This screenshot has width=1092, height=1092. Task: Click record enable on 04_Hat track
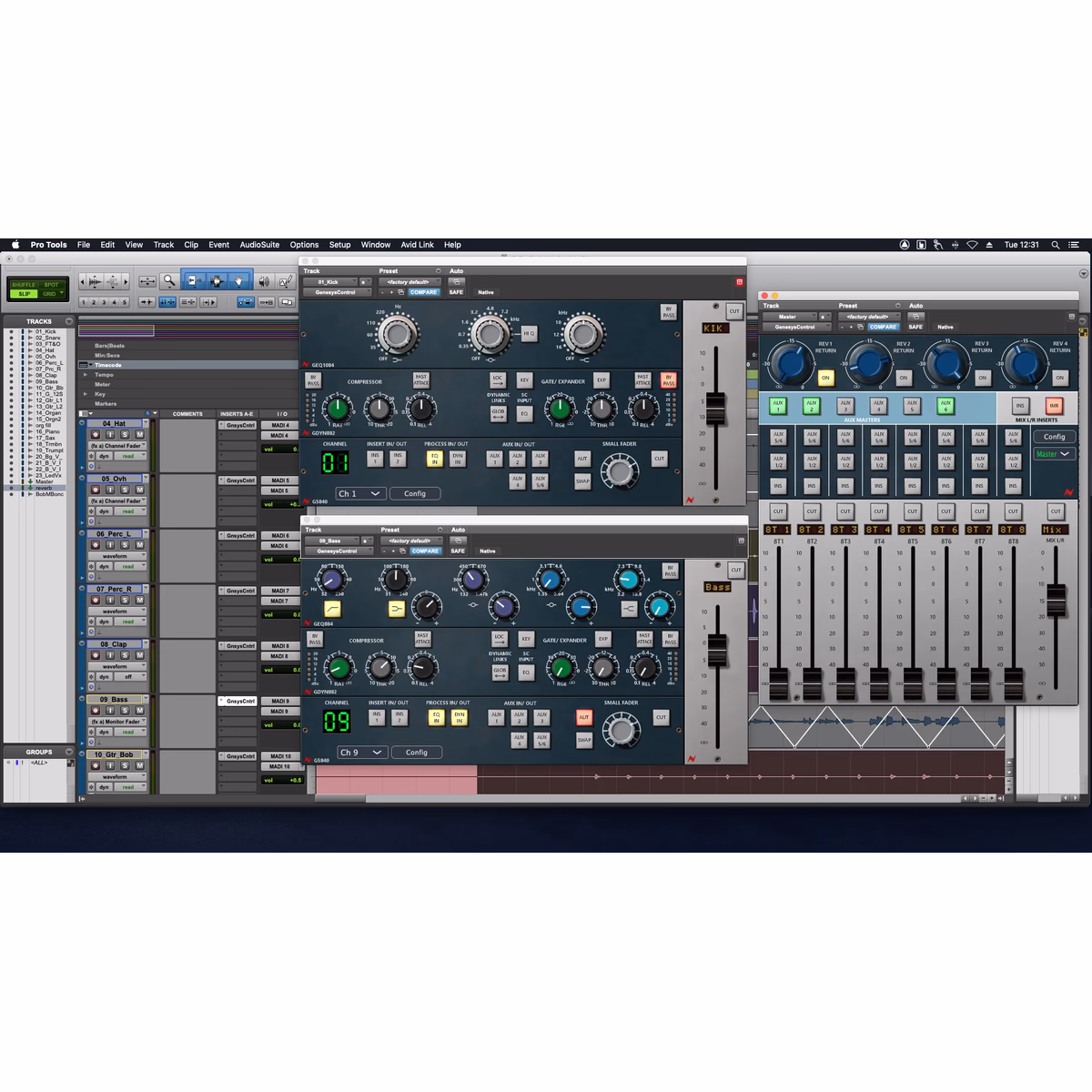pyautogui.click(x=96, y=435)
